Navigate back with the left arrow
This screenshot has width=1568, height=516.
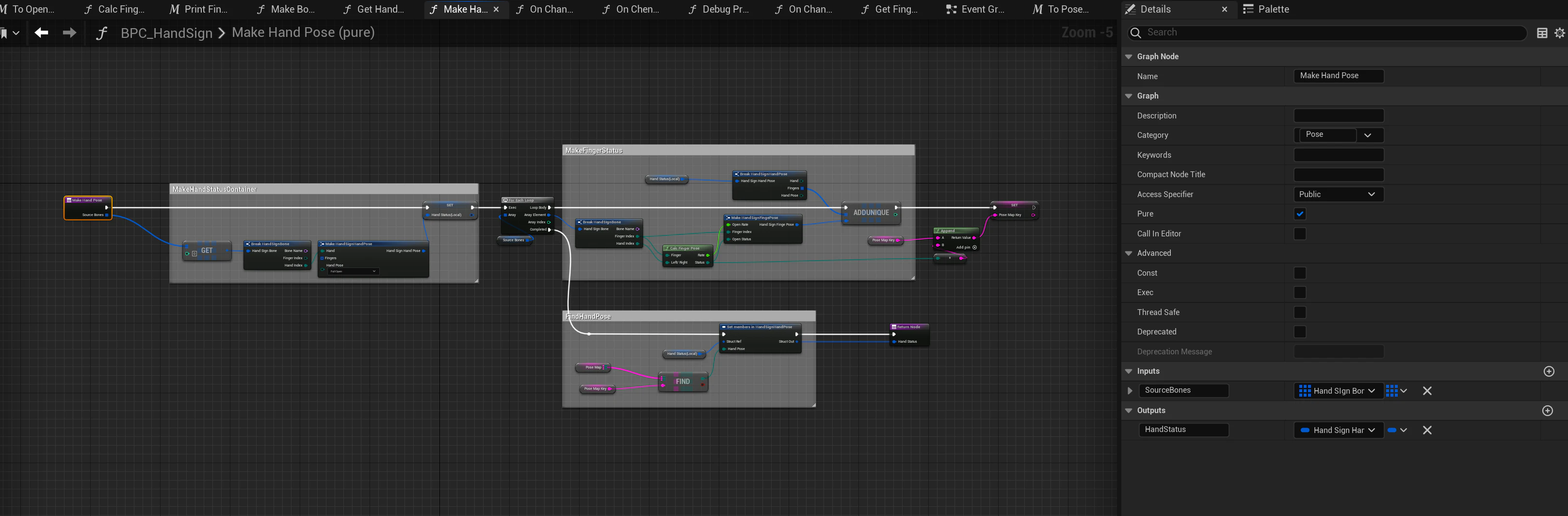click(x=41, y=33)
